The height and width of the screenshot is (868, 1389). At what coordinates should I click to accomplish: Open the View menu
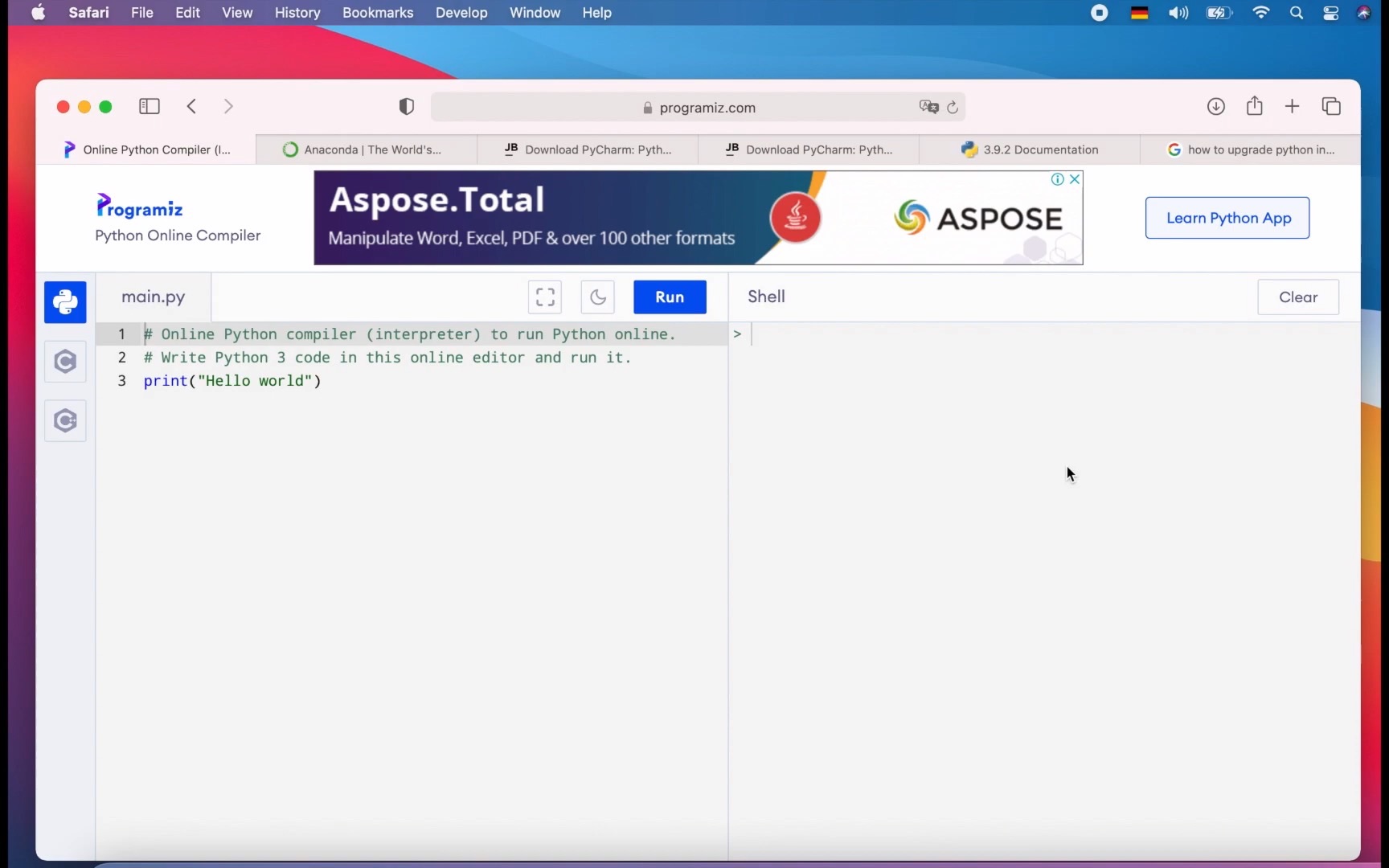pos(237,13)
